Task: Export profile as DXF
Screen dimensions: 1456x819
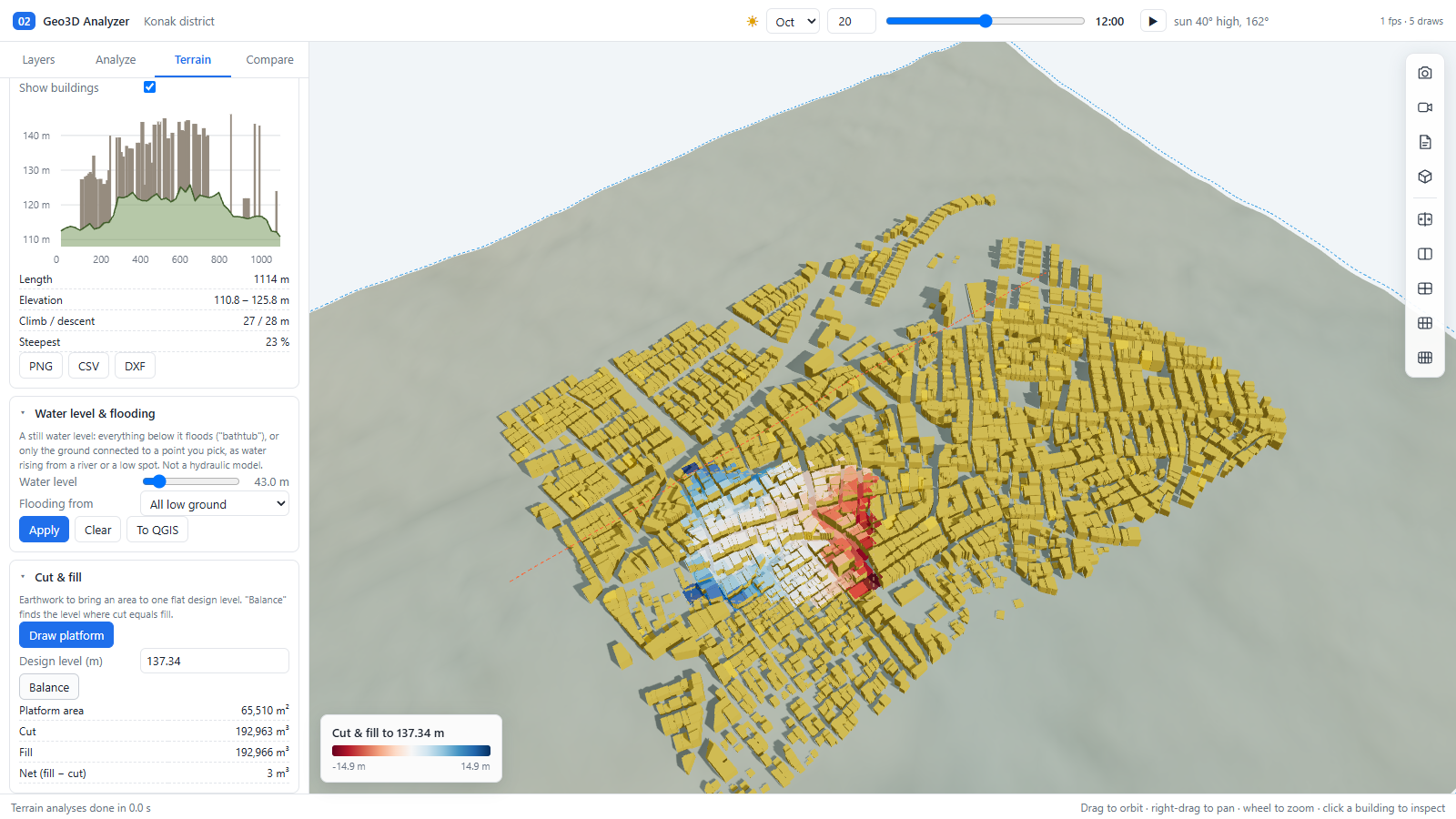Action: 135,366
